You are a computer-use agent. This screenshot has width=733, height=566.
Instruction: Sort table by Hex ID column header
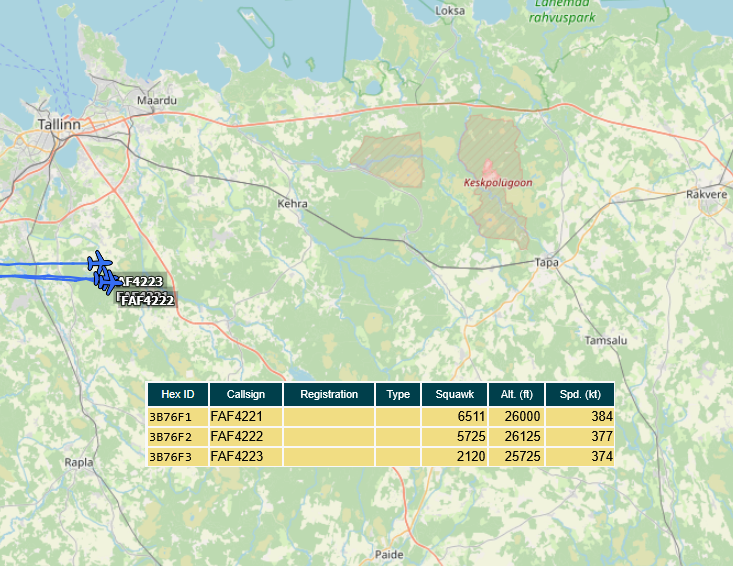pos(178,394)
